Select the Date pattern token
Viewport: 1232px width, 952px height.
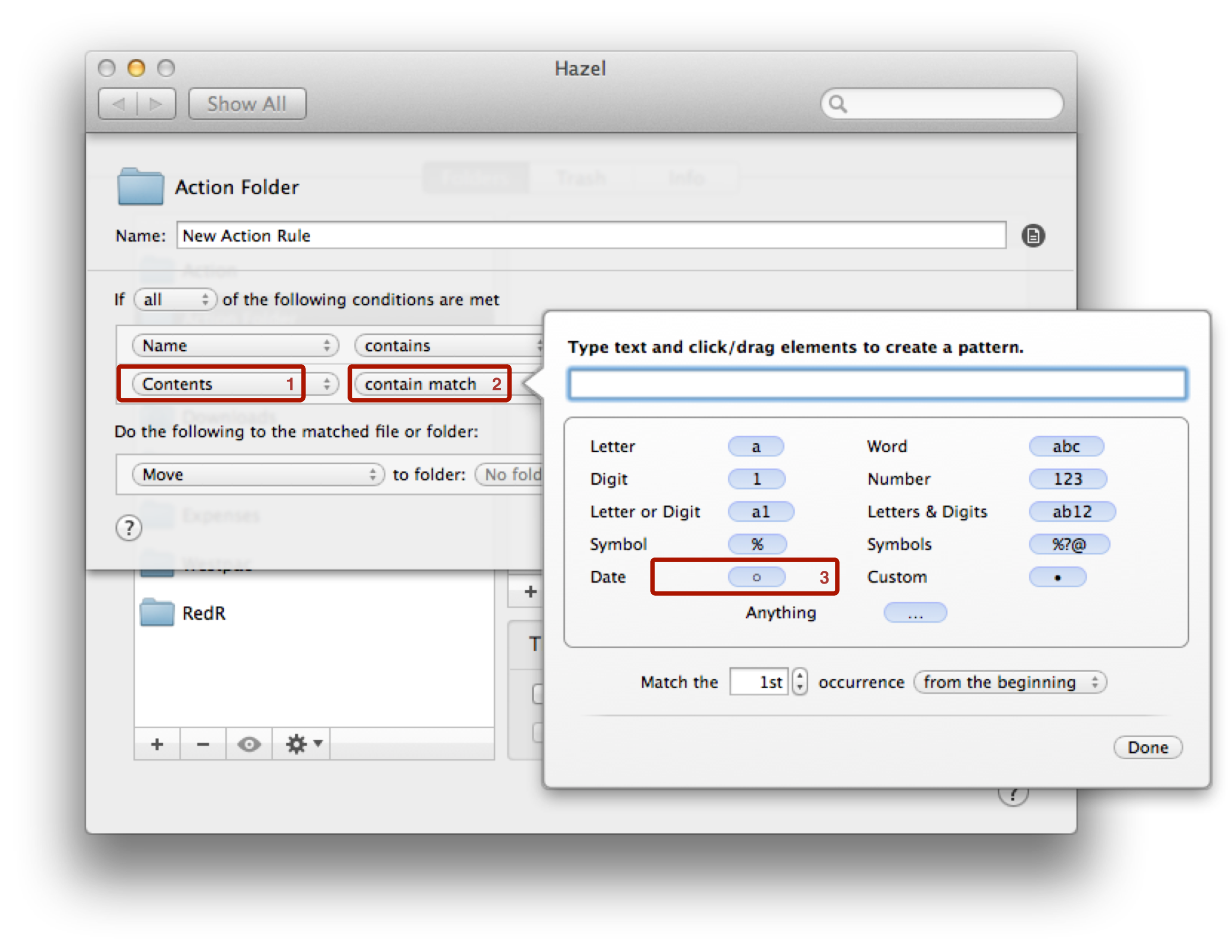click(756, 577)
